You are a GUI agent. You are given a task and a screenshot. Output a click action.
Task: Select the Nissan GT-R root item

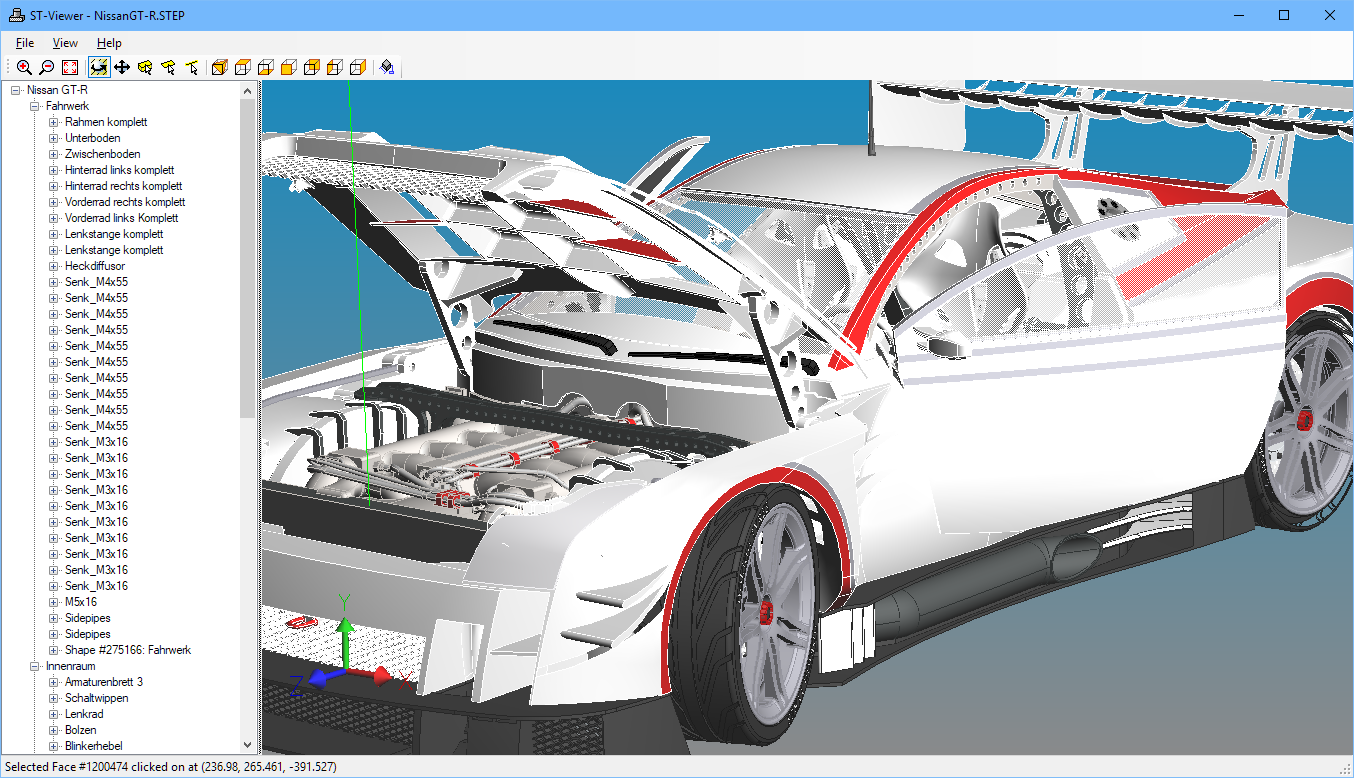click(x=57, y=90)
